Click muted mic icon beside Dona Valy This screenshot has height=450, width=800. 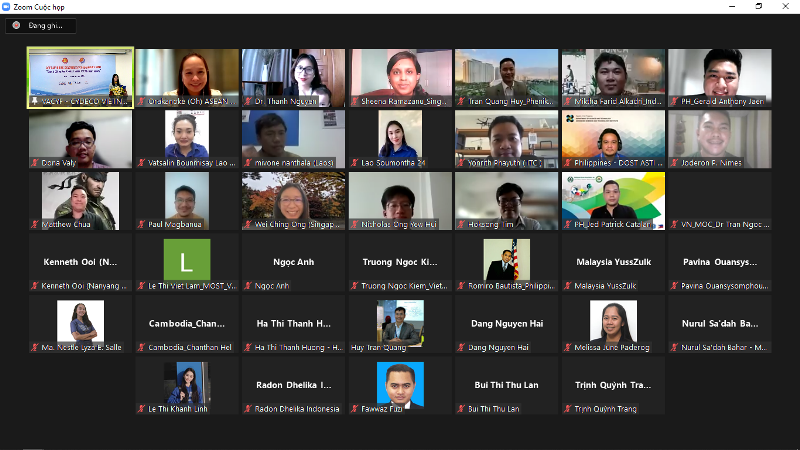click(x=35, y=162)
